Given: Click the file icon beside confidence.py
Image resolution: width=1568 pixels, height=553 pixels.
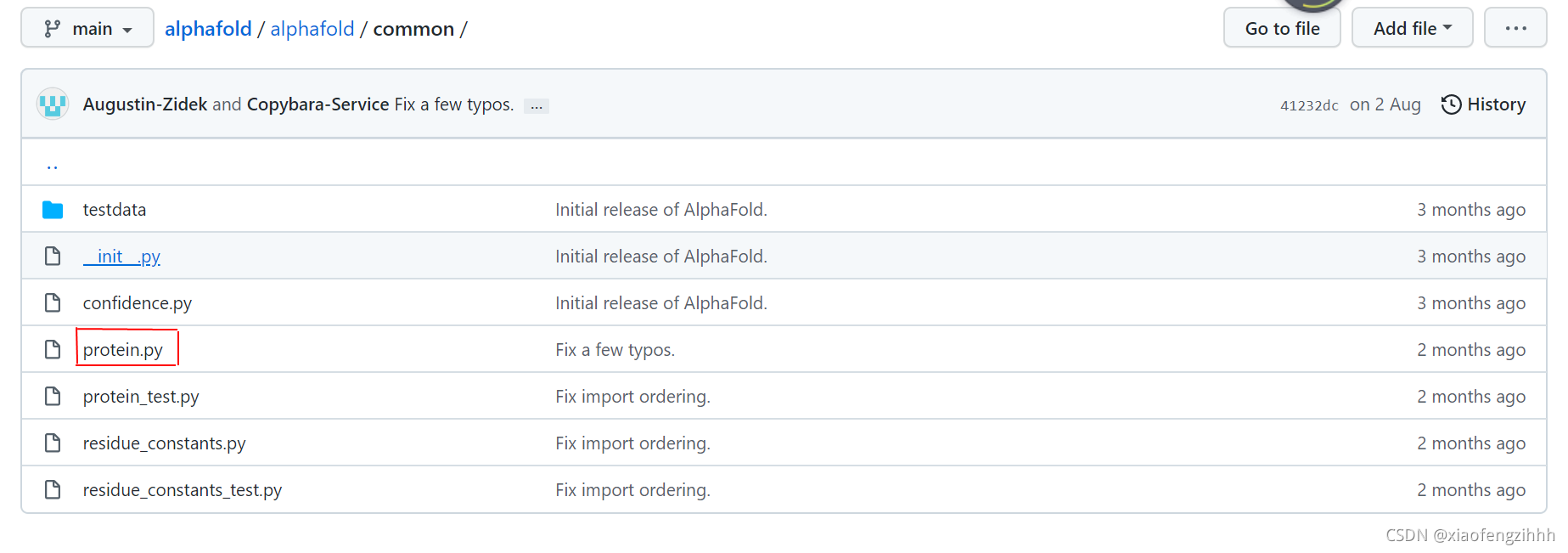Looking at the screenshot, I should tap(53, 303).
